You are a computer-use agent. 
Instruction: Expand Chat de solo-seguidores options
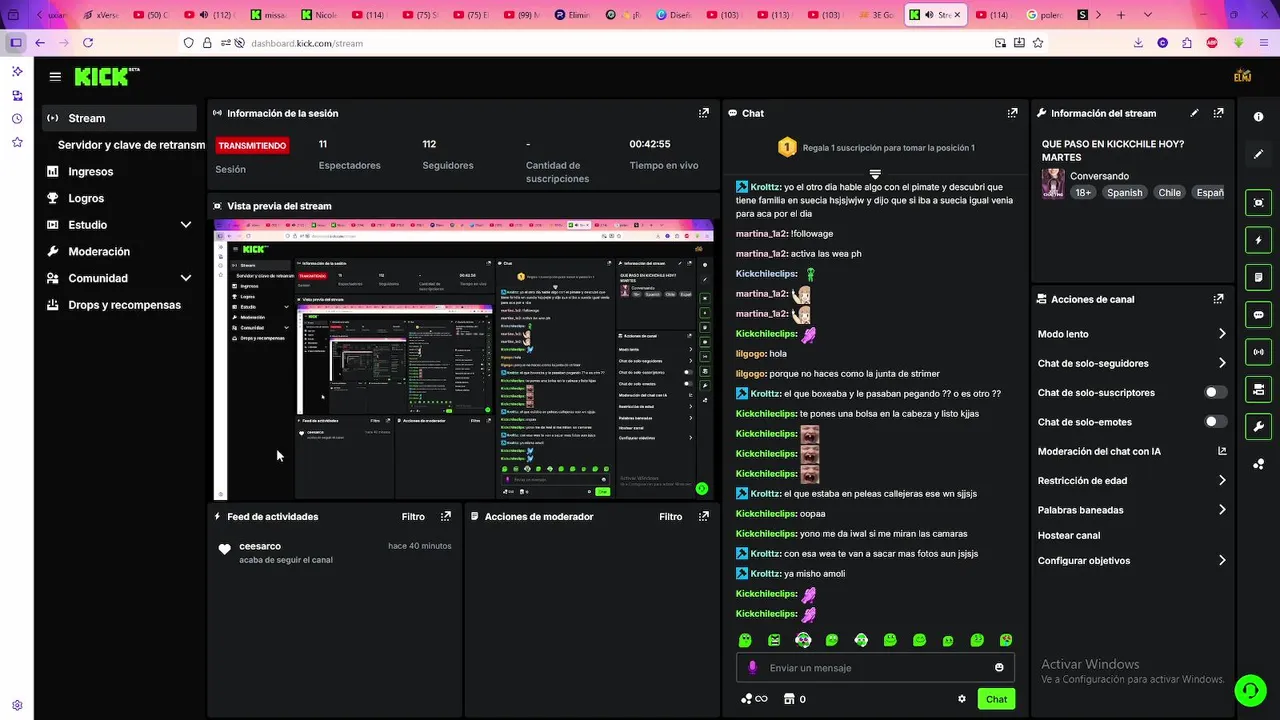[1222, 363]
